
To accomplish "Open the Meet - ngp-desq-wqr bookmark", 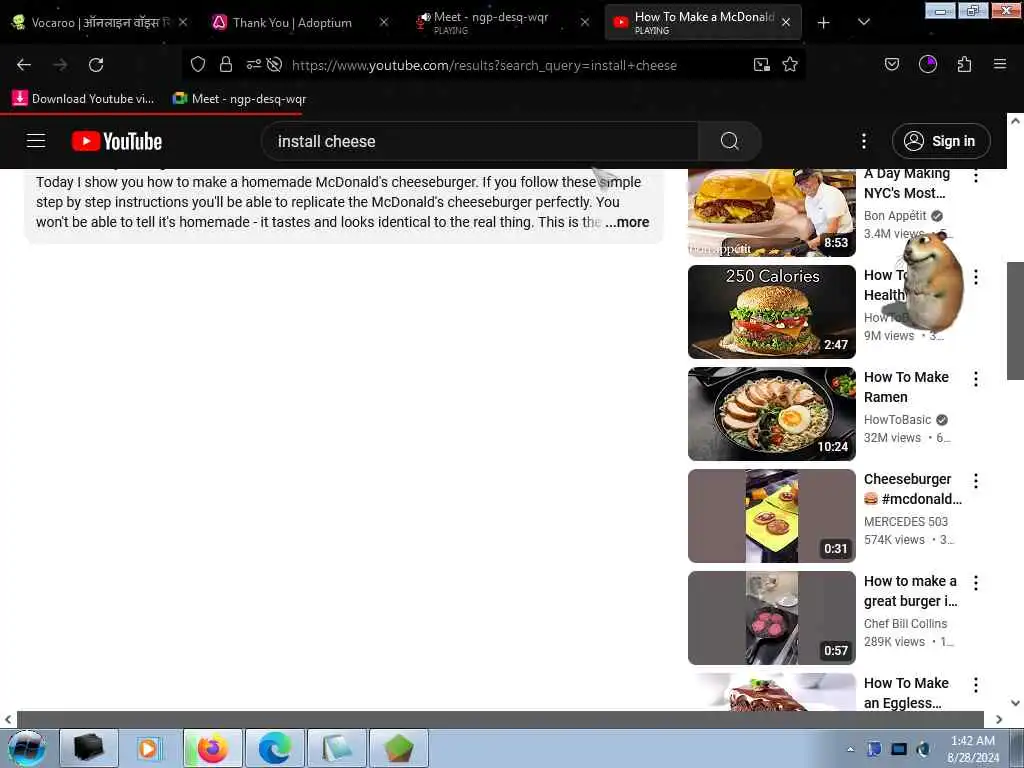I will click(x=239, y=99).
